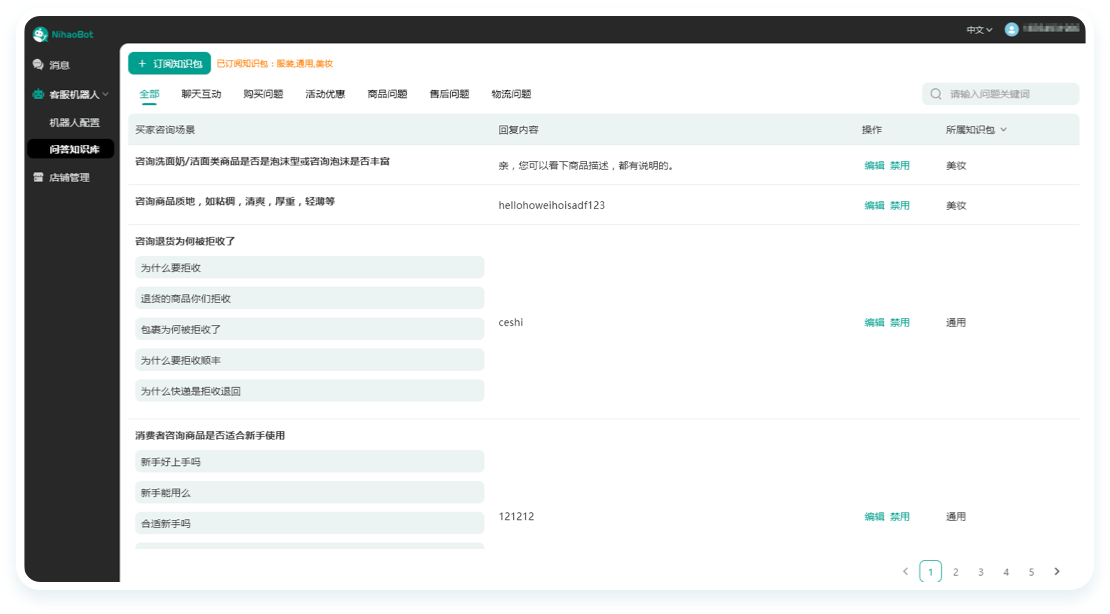The height and width of the screenshot is (614, 1110).
Task: Collapse the 客服机器人 sidebar menu
Action: [x=105, y=94]
